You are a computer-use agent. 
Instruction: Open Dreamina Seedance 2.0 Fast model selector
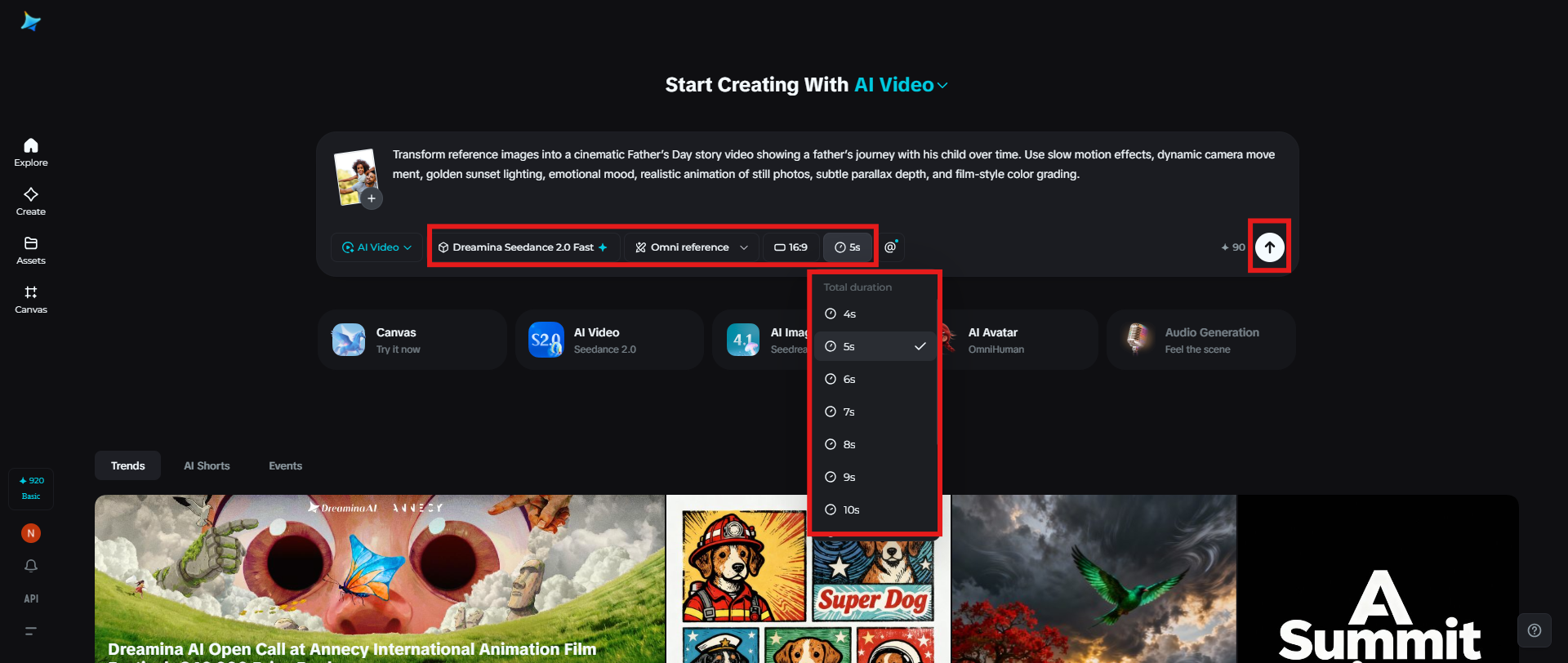(x=523, y=247)
